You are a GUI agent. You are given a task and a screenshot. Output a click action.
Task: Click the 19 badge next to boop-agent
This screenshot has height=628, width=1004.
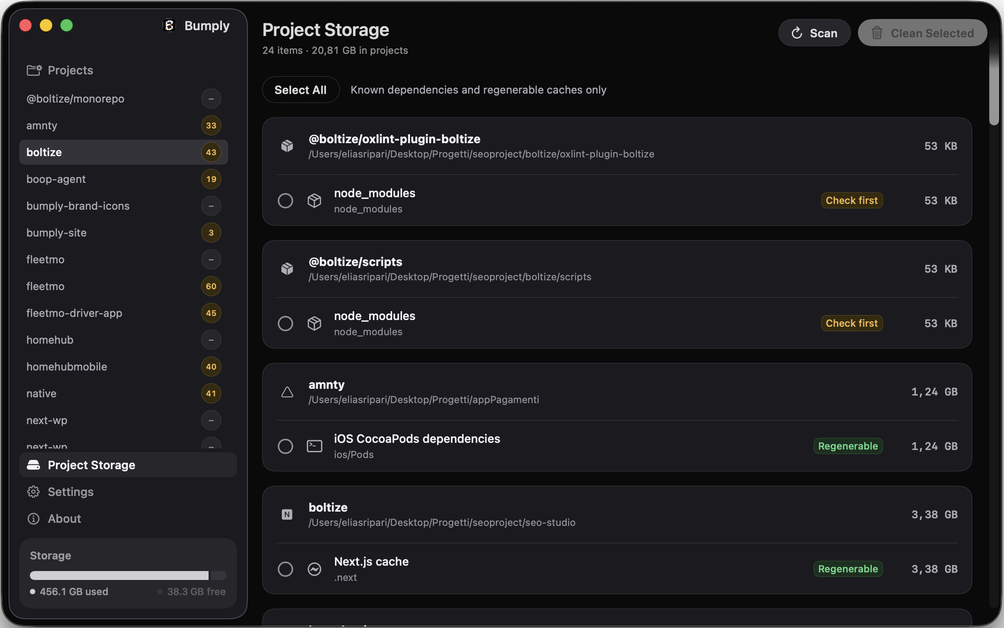[x=211, y=179]
